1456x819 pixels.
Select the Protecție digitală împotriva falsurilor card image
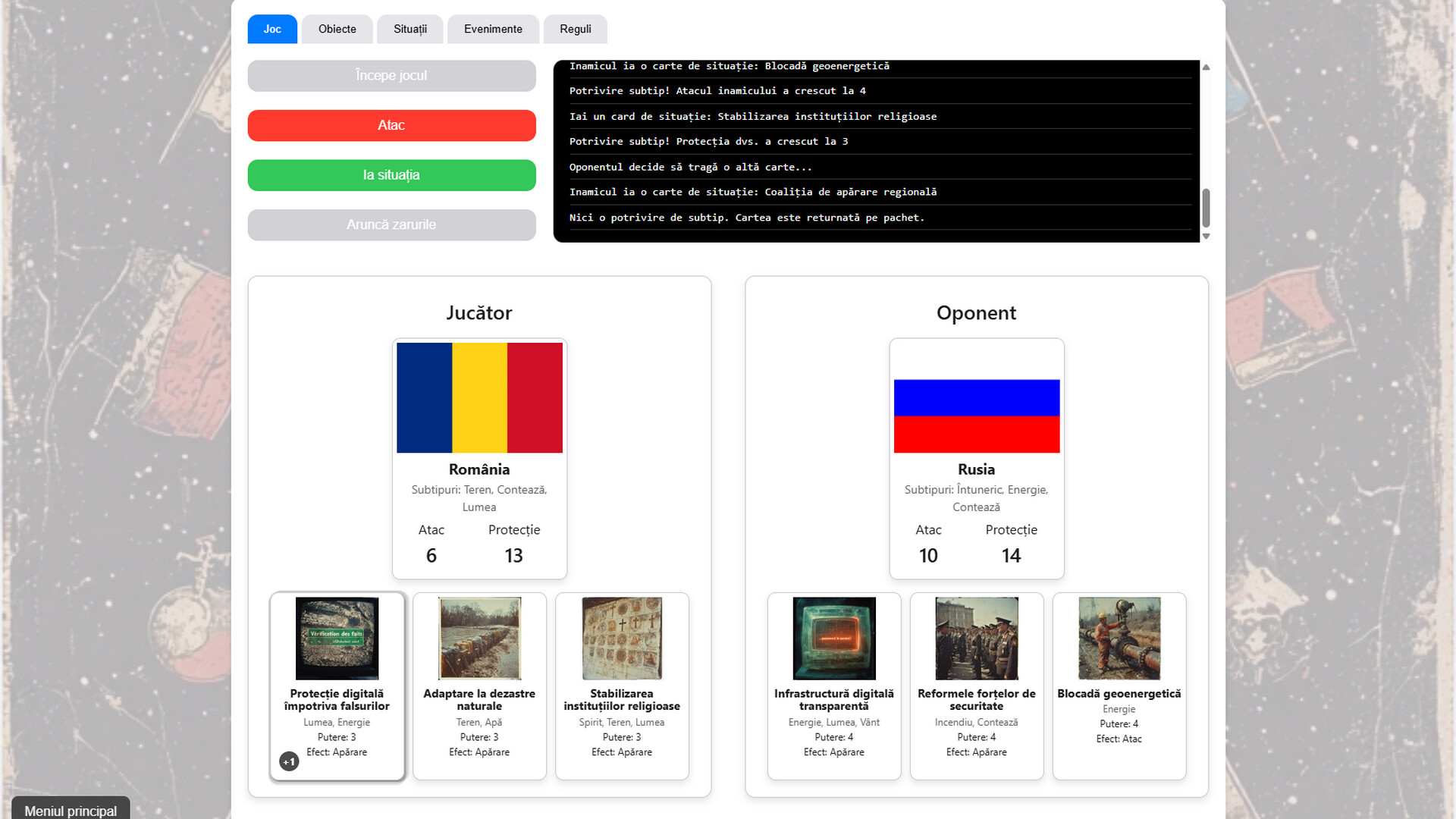(x=337, y=638)
